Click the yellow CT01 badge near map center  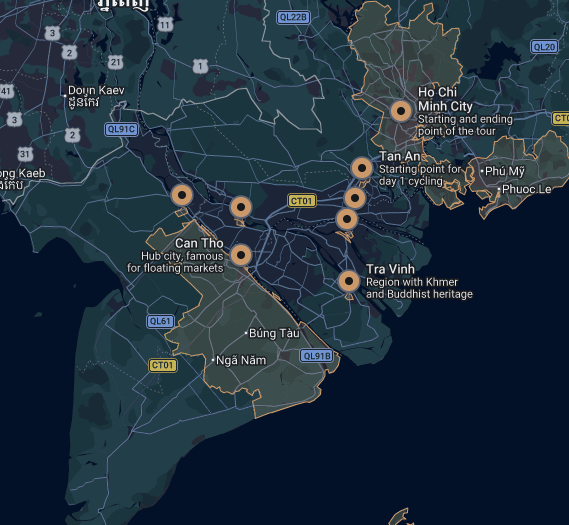pos(302,201)
